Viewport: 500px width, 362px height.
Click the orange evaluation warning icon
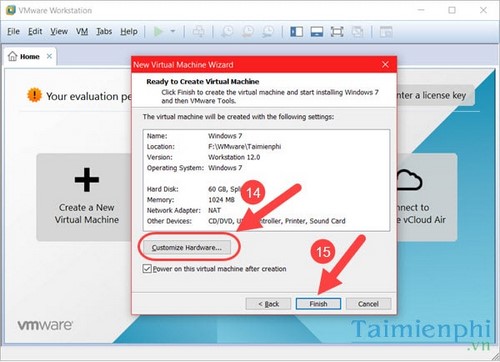click(x=34, y=95)
